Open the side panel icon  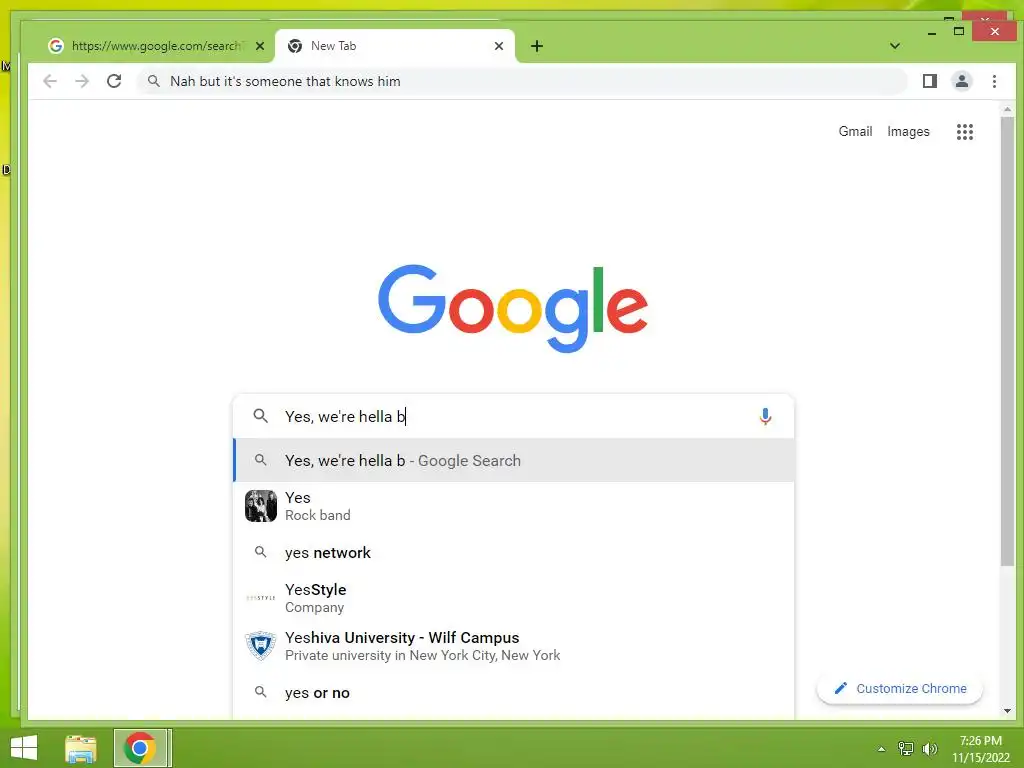pos(929,81)
